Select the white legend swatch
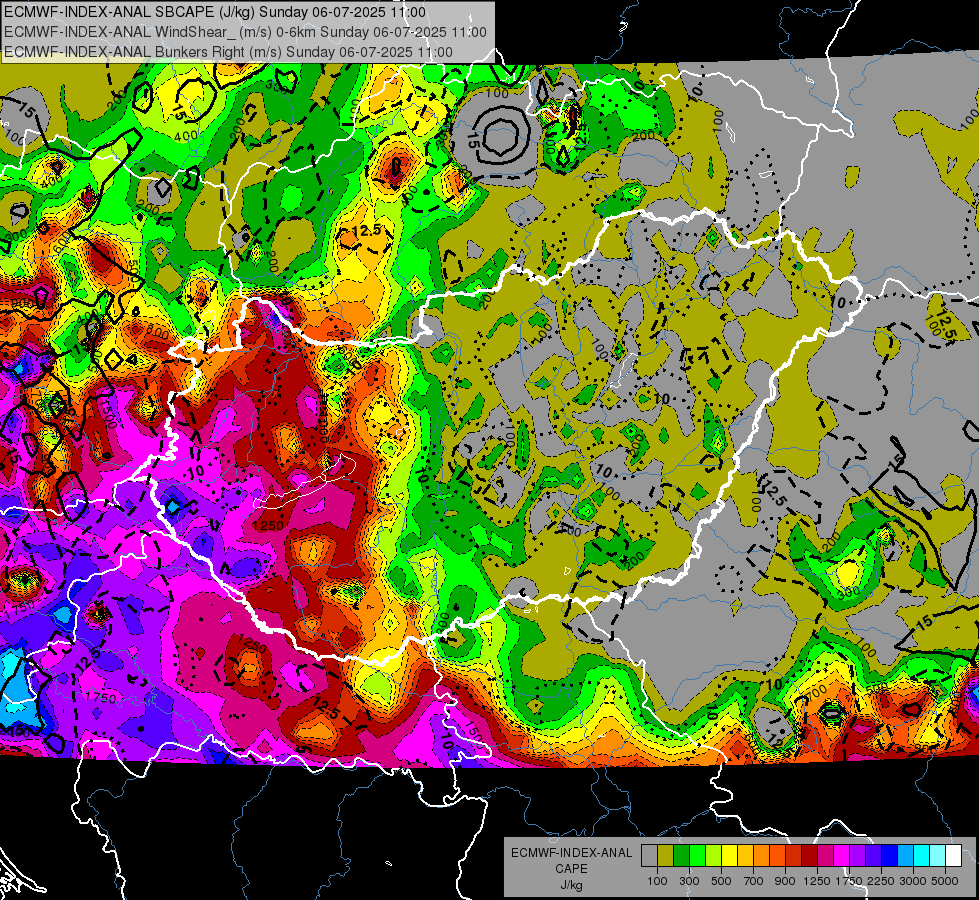979x900 pixels. click(x=954, y=856)
